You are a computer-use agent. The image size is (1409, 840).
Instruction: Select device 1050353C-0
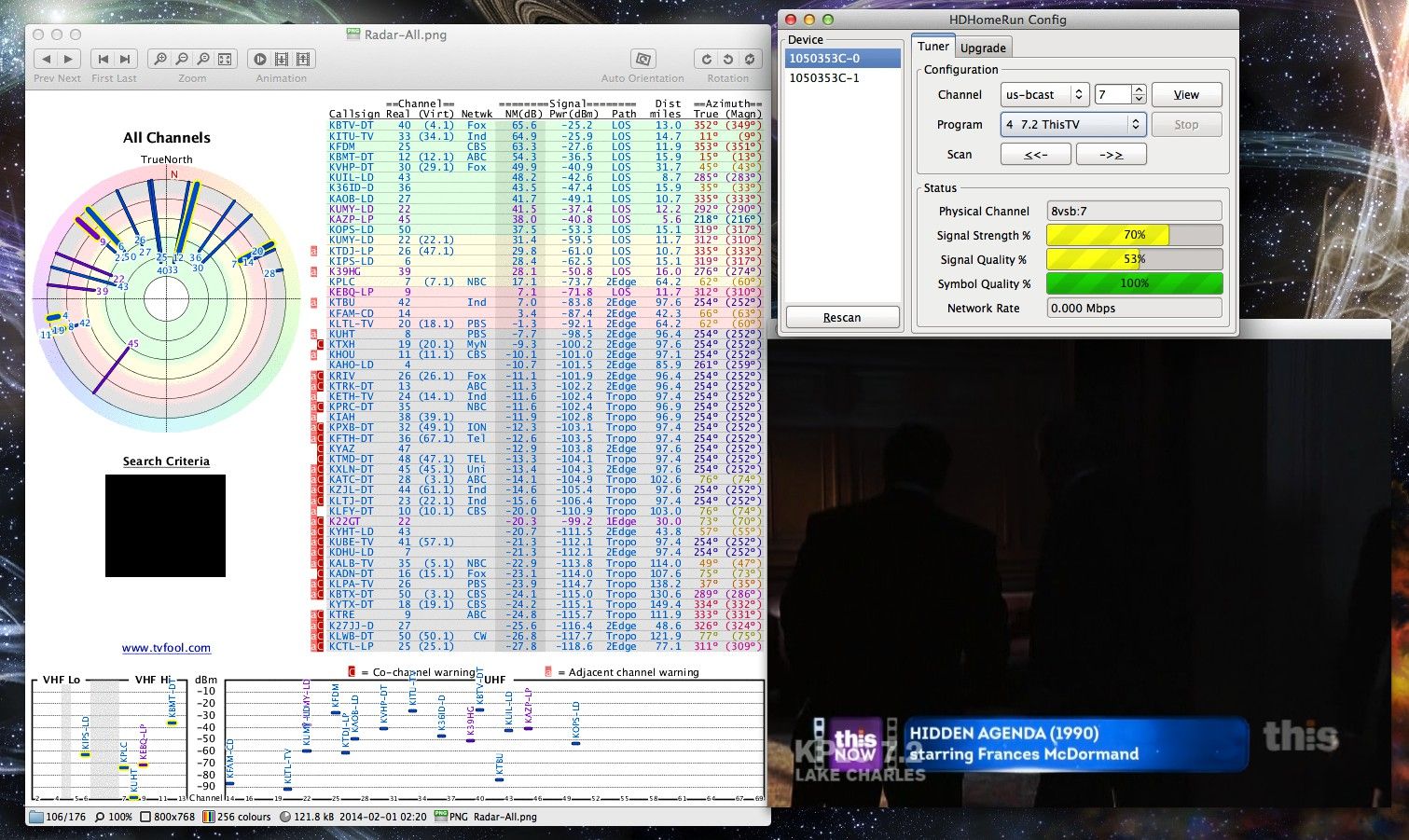[843, 58]
